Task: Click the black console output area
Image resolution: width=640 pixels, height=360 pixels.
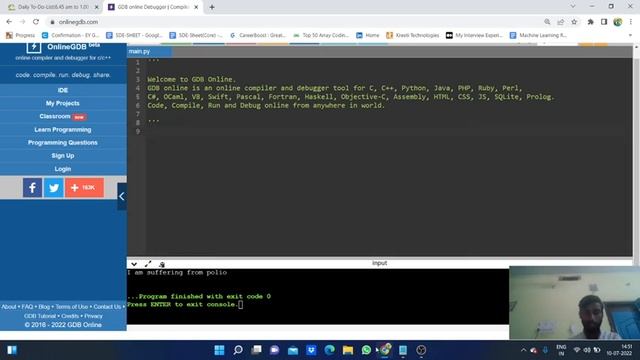Action: 318,296
